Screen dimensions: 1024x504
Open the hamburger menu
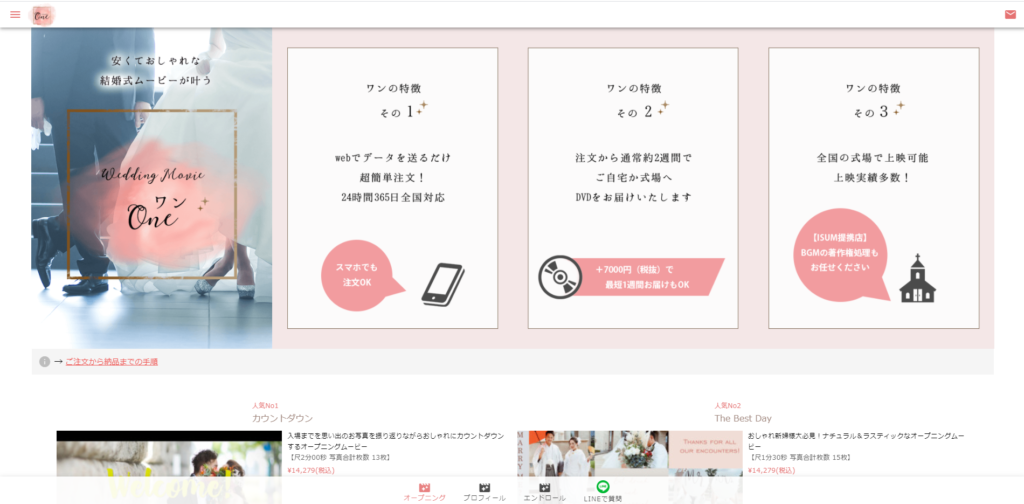click(x=15, y=14)
